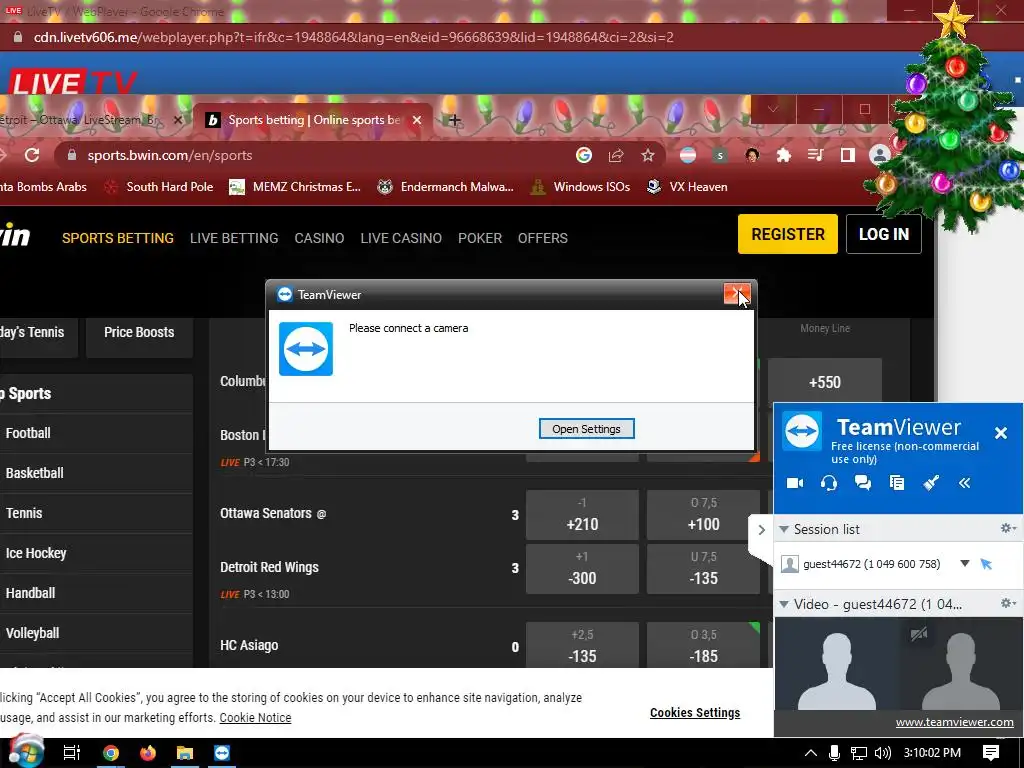Open Video section gear options

pyautogui.click(x=1008, y=603)
